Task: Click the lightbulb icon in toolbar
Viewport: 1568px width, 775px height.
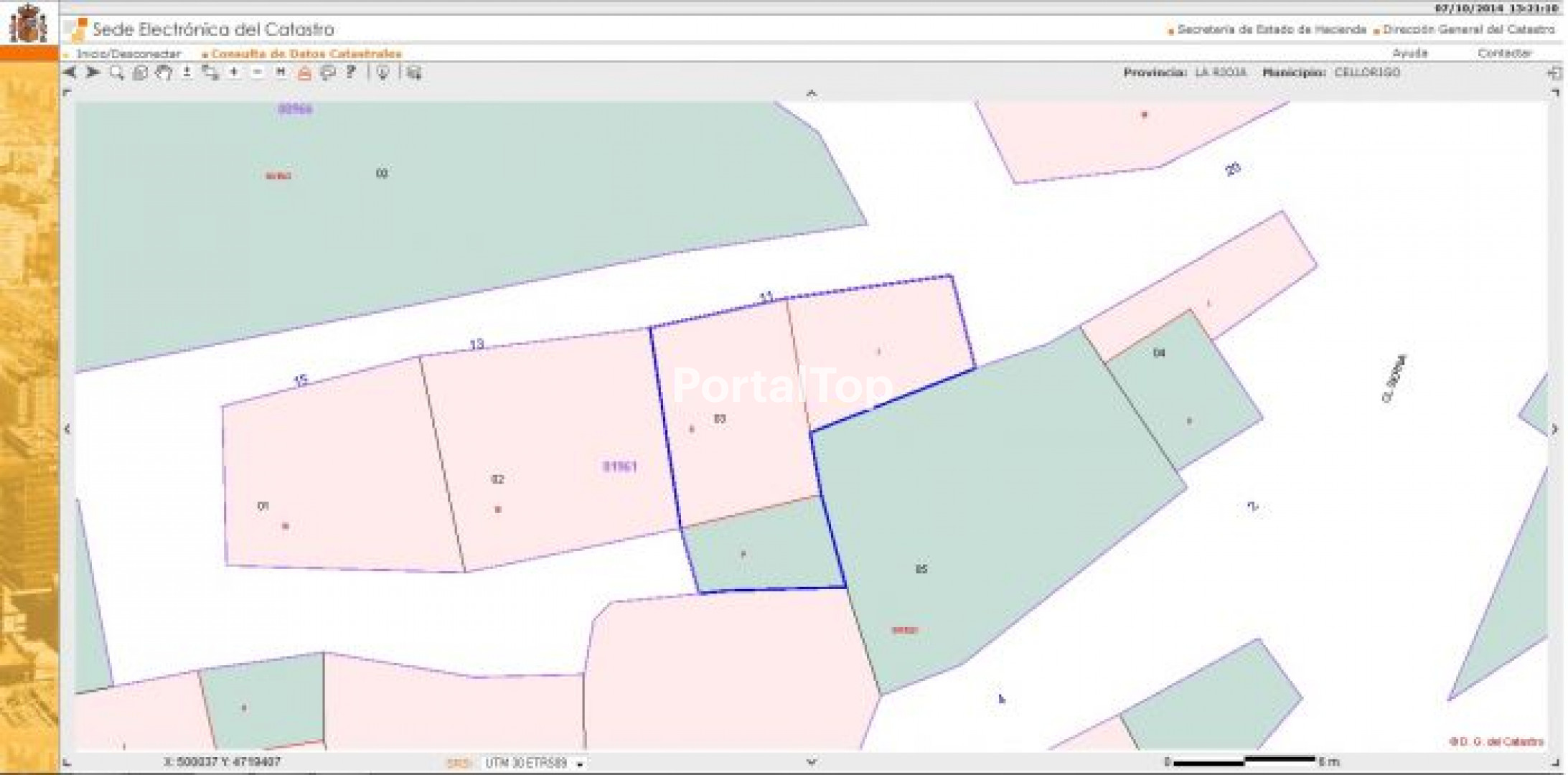Action: pos(383,72)
